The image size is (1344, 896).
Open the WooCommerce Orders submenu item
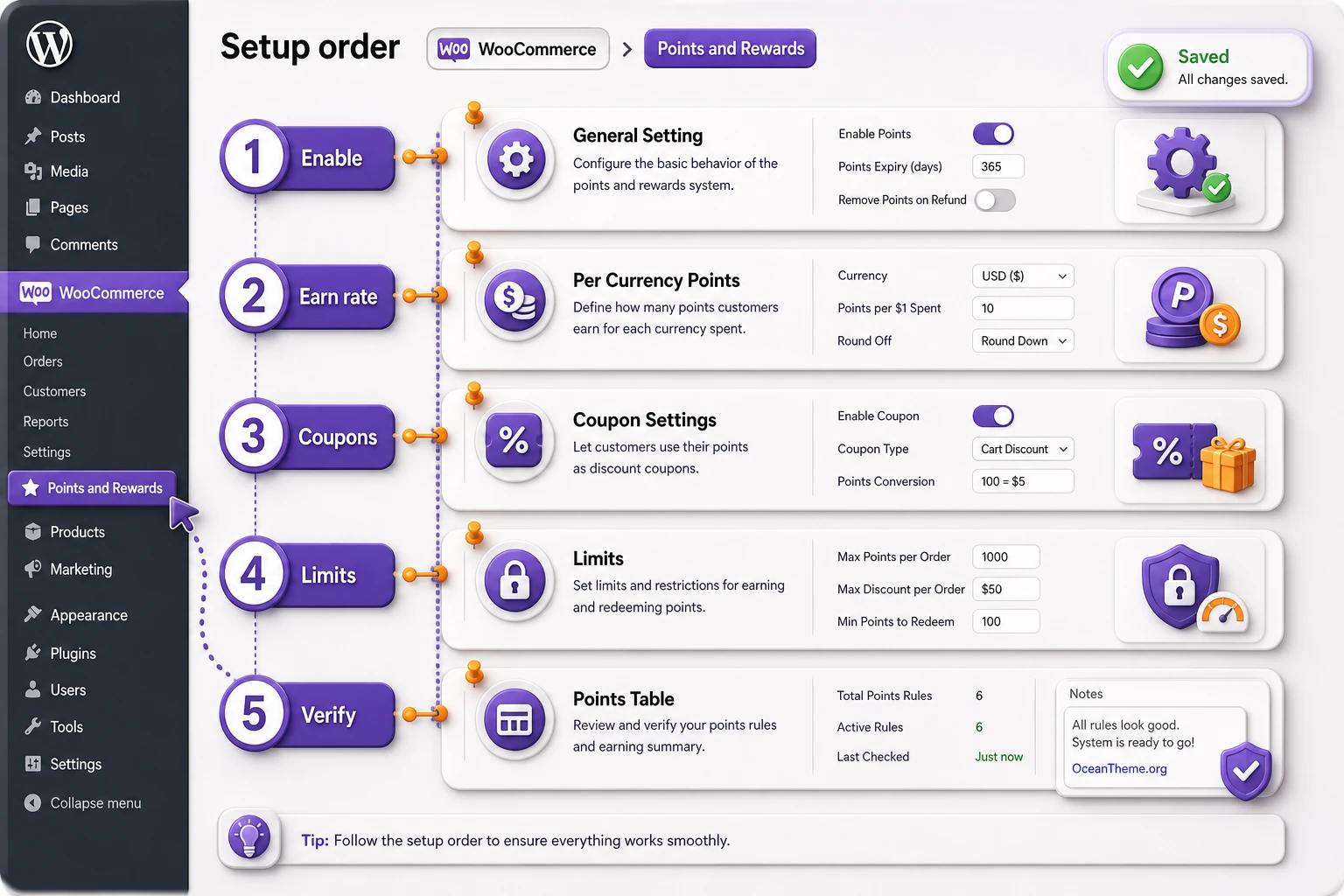pos(43,361)
